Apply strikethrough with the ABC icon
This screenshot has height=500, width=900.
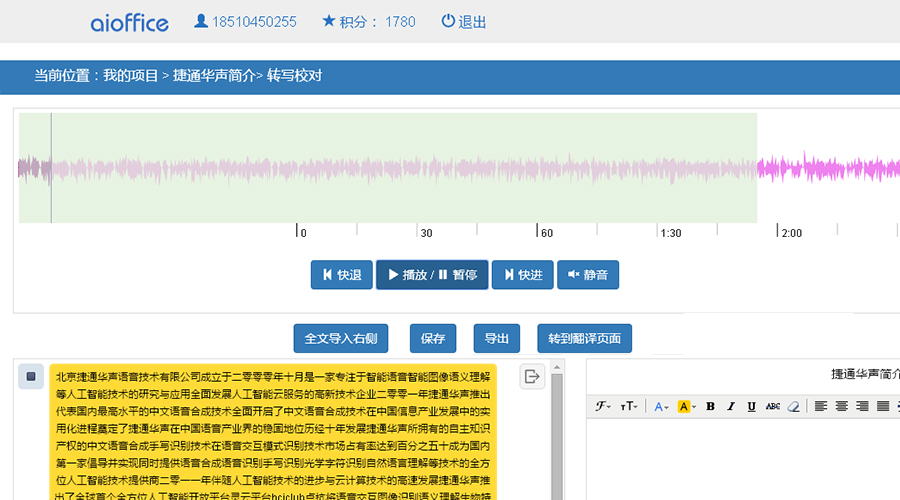[772, 406]
